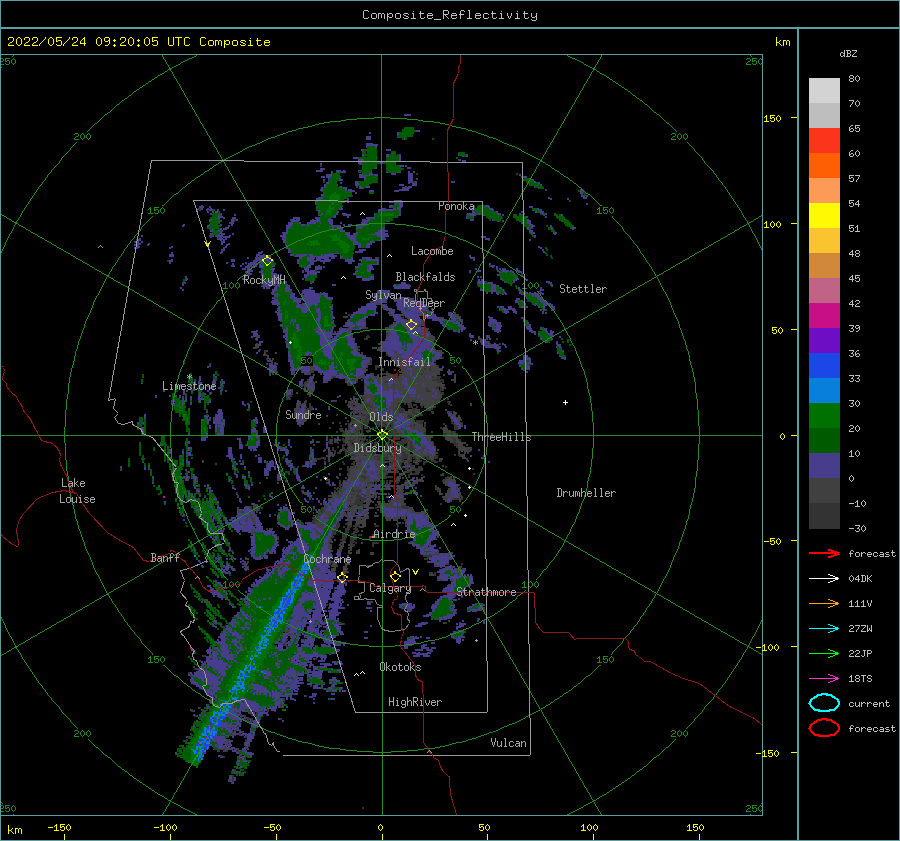This screenshot has width=900, height=841.
Task: Click the Lacombe city label
Action: (432, 251)
